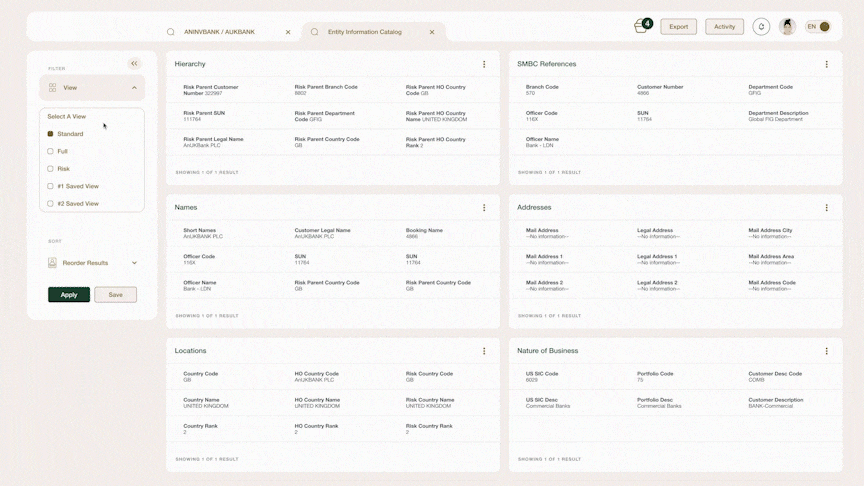Screen dimensions: 864x486
Task: Collapse the filter sidebar with double chevron
Action: [x=134, y=63]
